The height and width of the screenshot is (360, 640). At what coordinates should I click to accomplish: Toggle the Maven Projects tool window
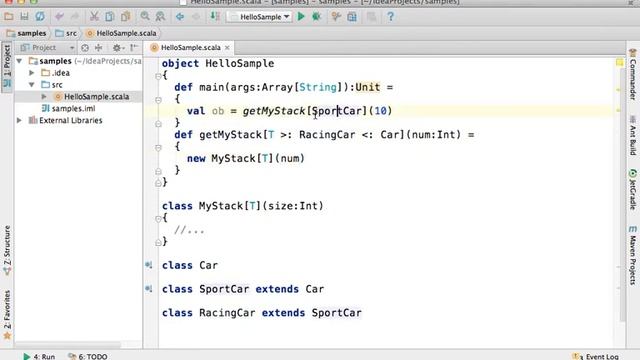633,256
